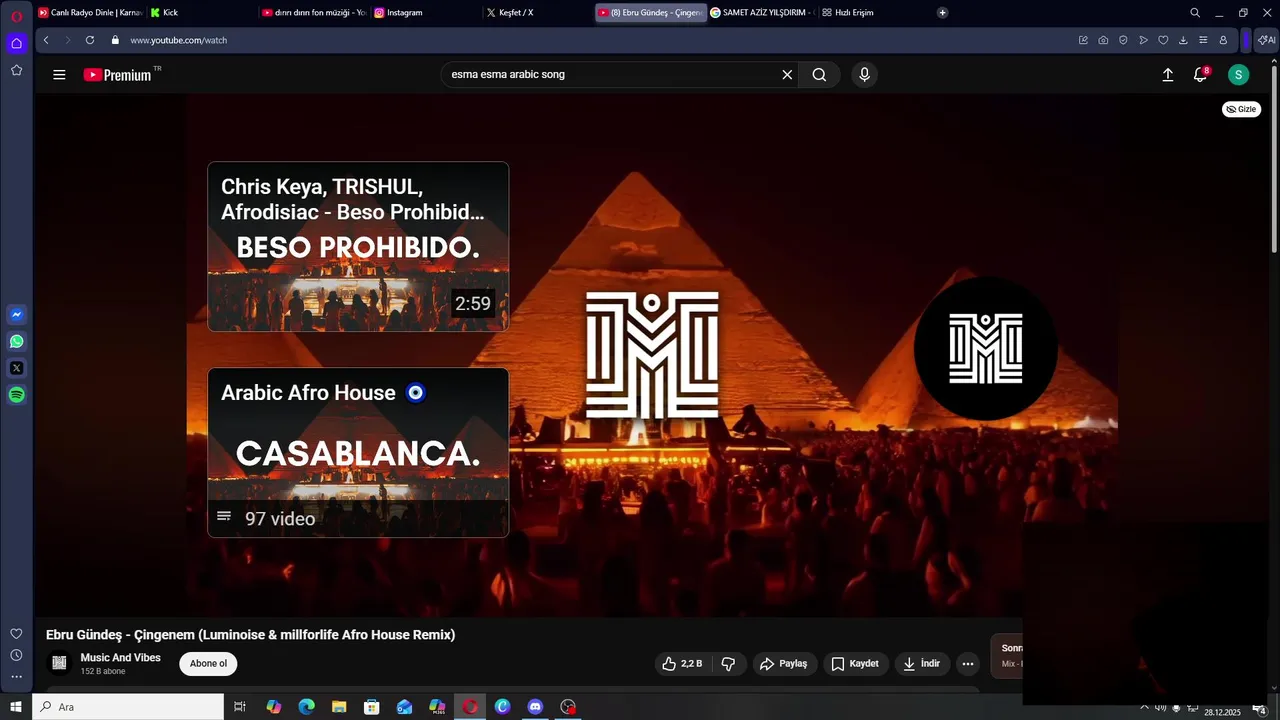The height and width of the screenshot is (720, 1280).
Task: Open Opera tab search magnifier
Action: tap(1195, 13)
